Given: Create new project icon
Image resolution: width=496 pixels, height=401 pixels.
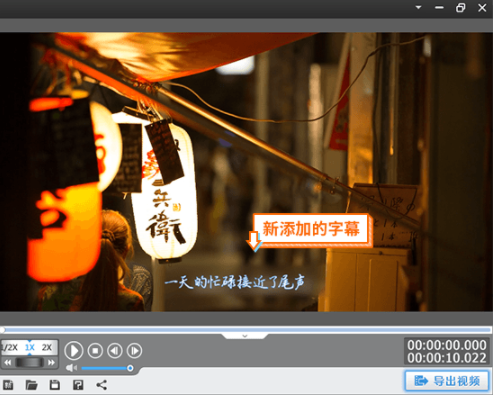Looking at the screenshot, I should [8, 385].
